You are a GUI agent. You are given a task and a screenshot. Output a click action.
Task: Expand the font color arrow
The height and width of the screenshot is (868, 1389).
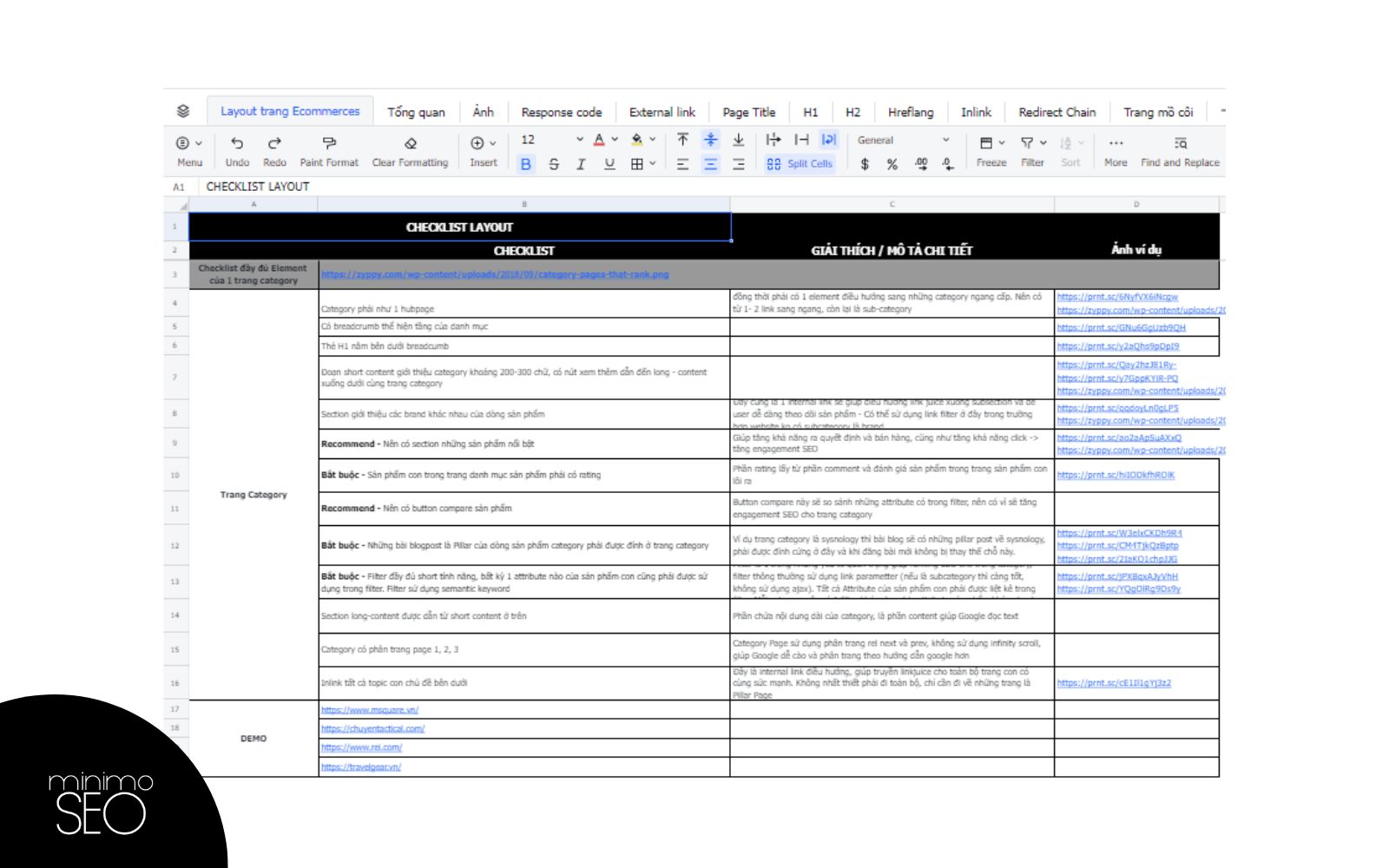coord(615,140)
